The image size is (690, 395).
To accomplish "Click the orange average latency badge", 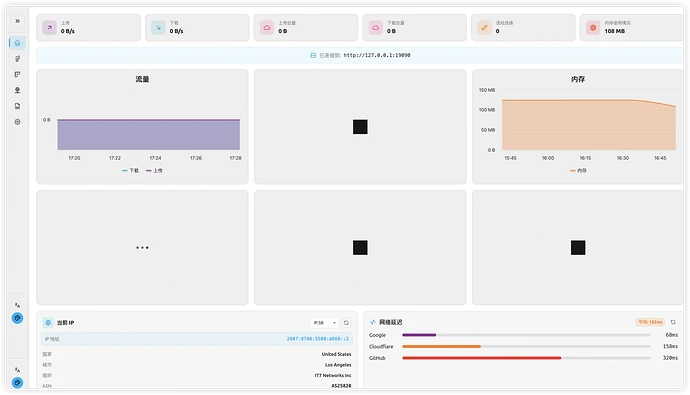I will pos(650,322).
